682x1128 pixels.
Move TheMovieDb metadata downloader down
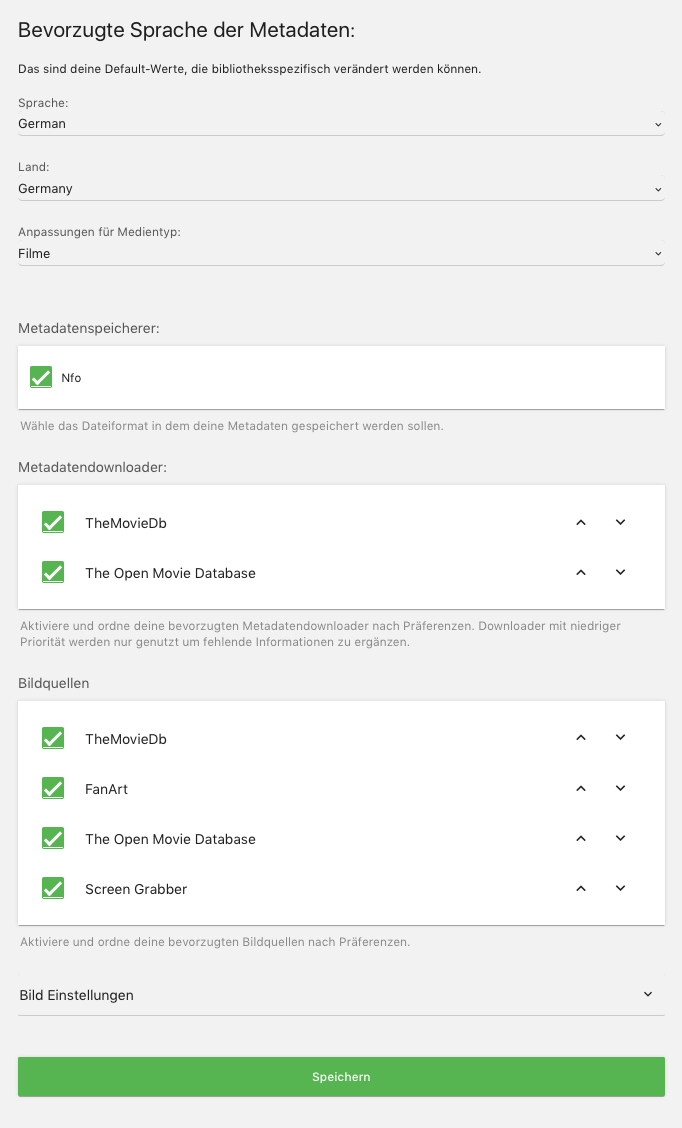(620, 522)
